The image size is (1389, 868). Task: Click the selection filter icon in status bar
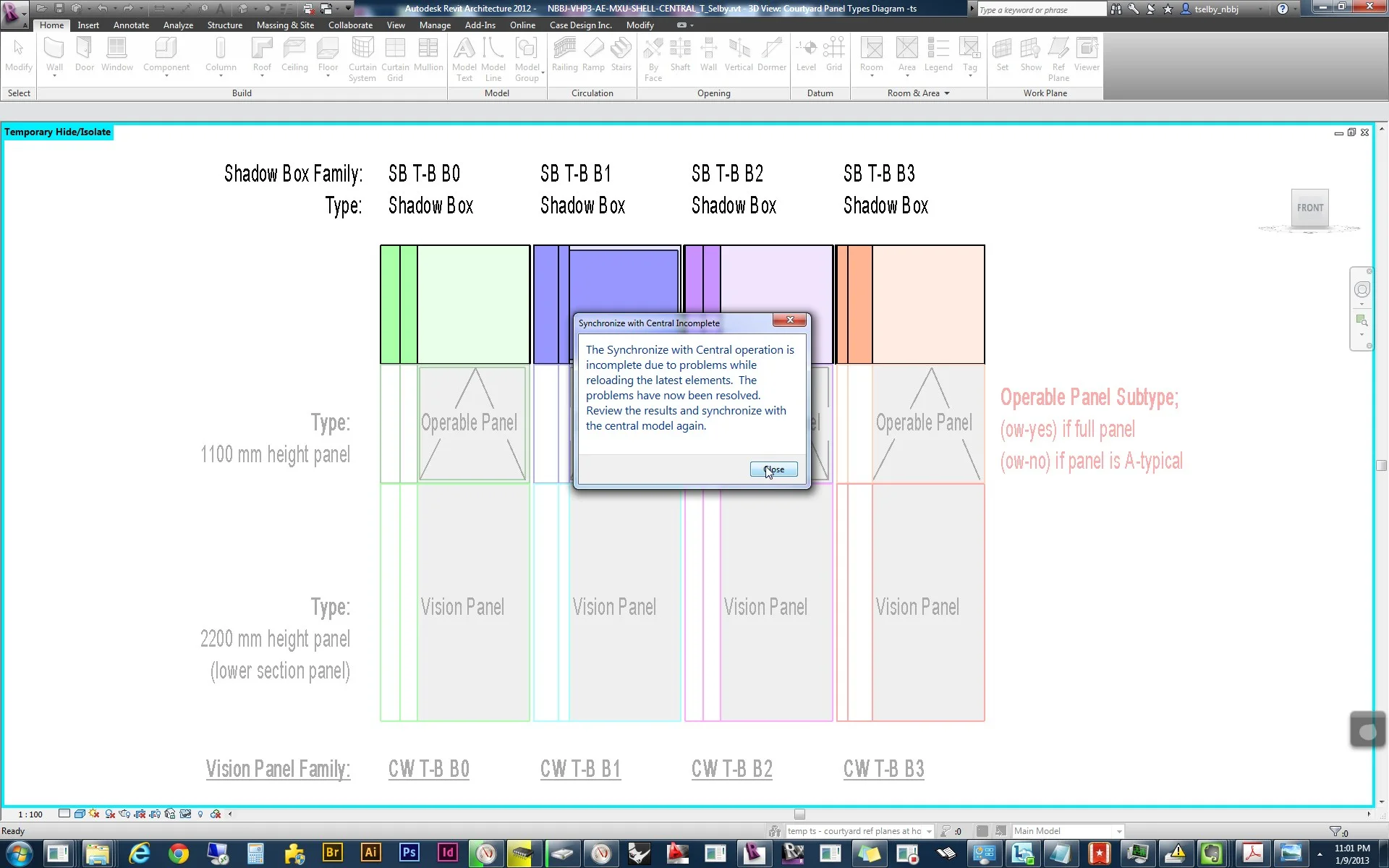[1335, 832]
